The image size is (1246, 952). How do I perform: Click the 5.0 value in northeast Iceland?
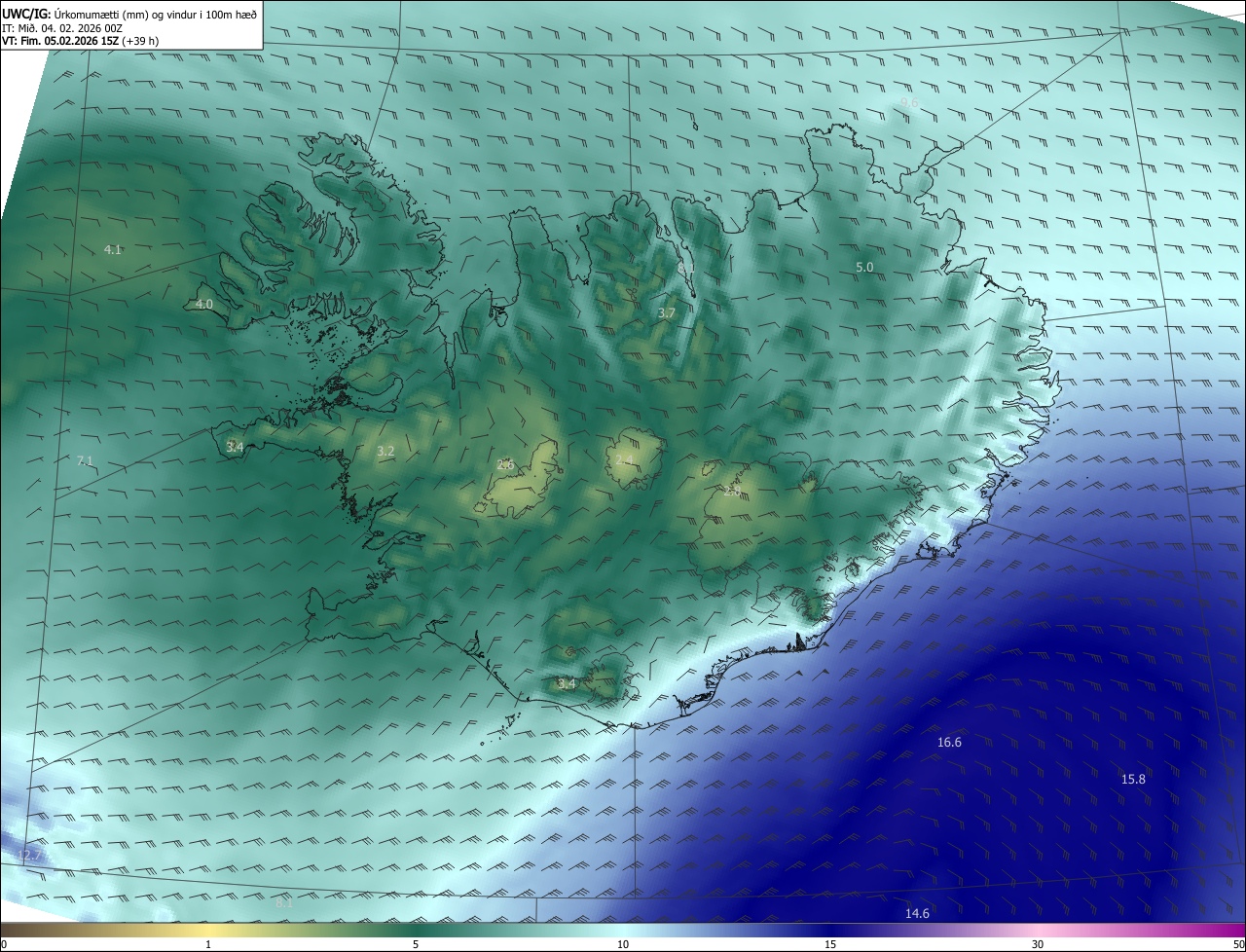[x=864, y=267]
